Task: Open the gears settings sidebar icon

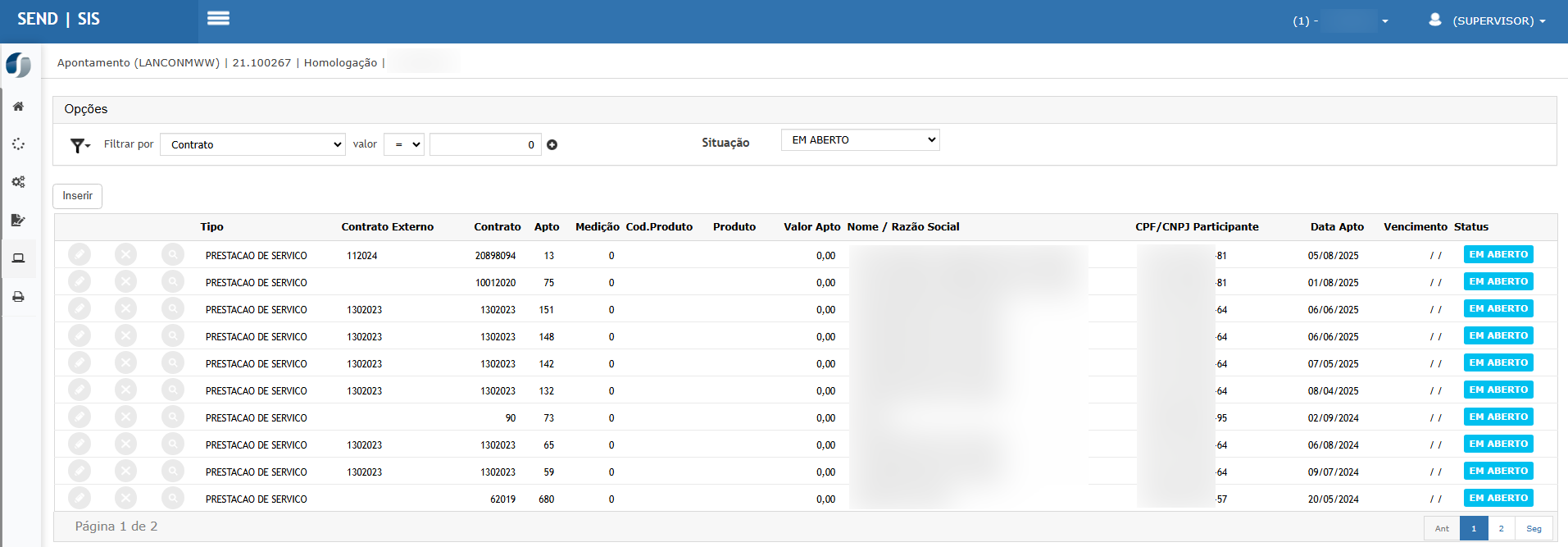Action: coord(18,182)
